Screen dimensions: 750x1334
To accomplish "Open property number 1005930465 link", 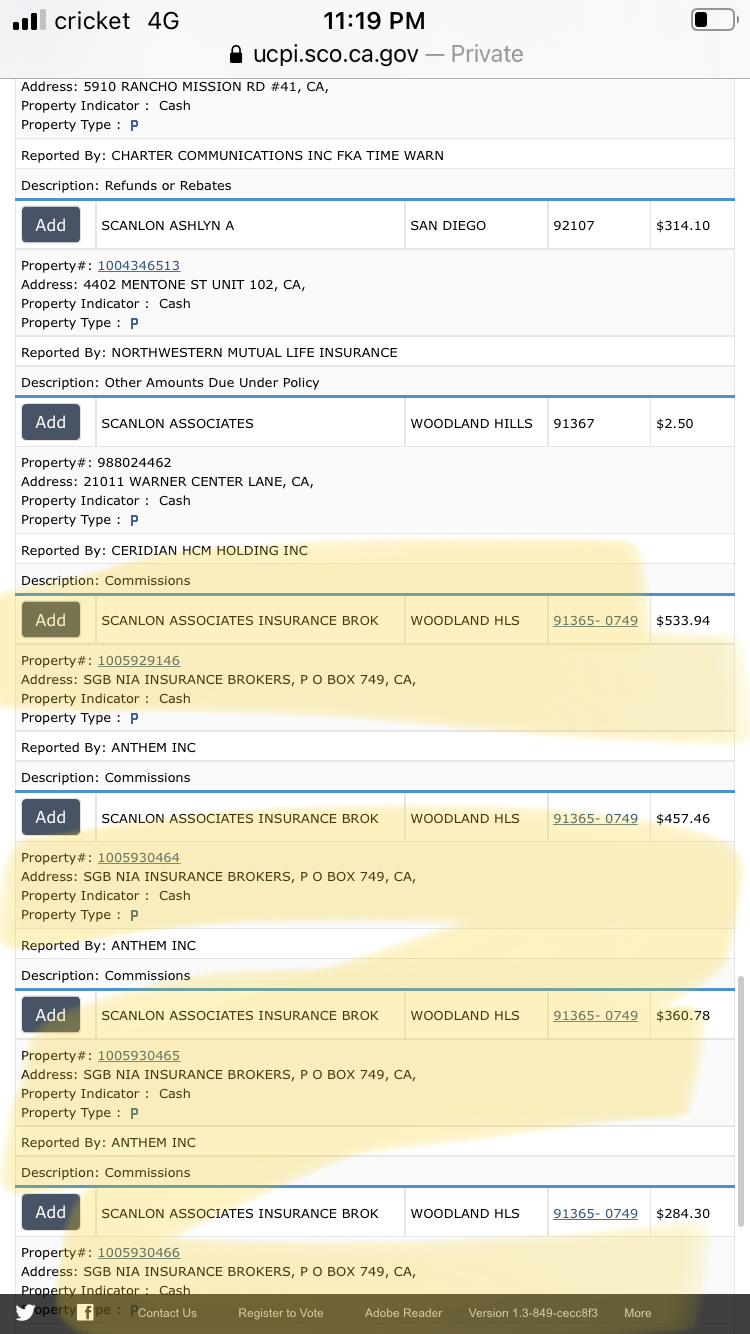I will click(x=138, y=1055).
